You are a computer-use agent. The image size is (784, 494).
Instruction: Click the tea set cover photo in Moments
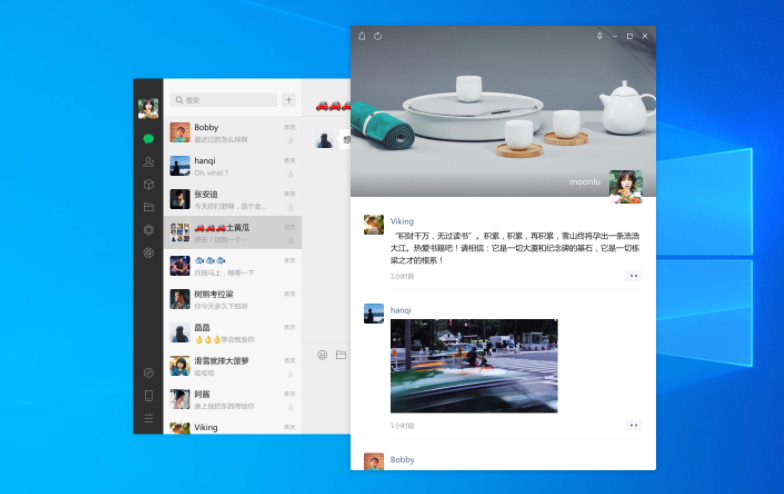[503, 111]
